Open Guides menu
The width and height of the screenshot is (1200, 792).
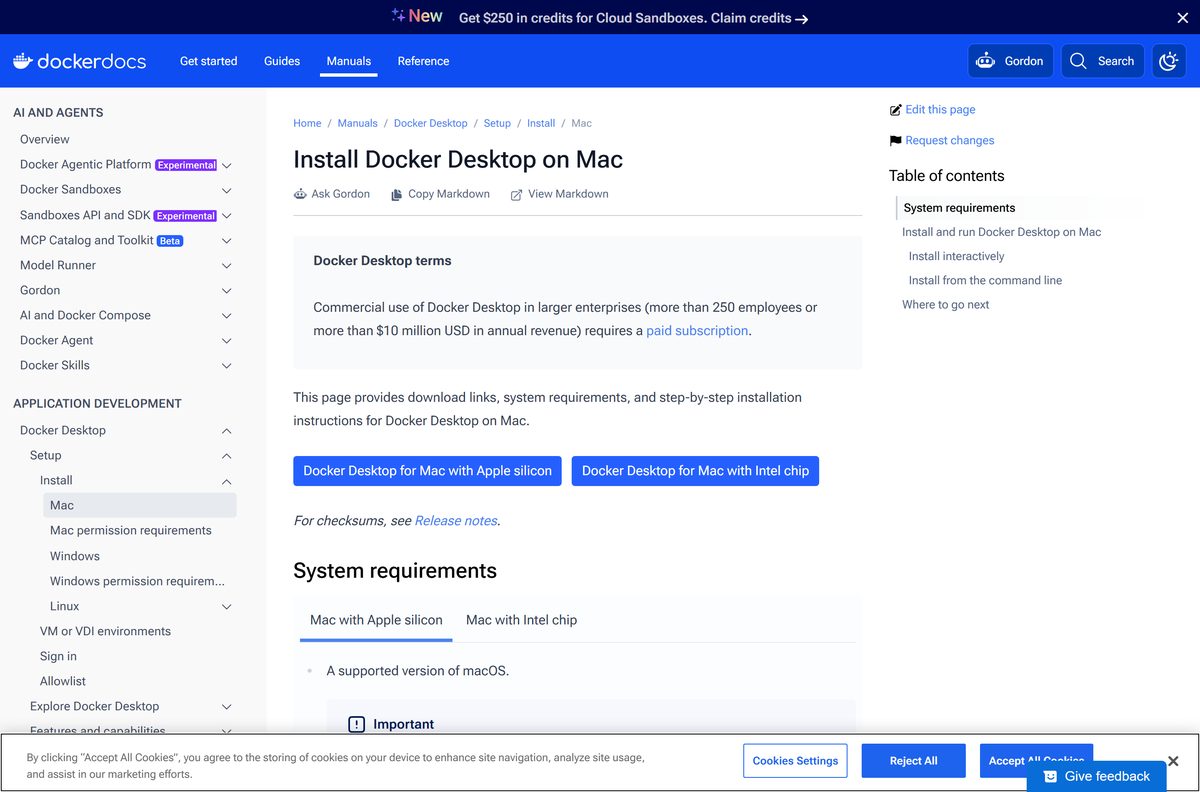pyautogui.click(x=282, y=61)
